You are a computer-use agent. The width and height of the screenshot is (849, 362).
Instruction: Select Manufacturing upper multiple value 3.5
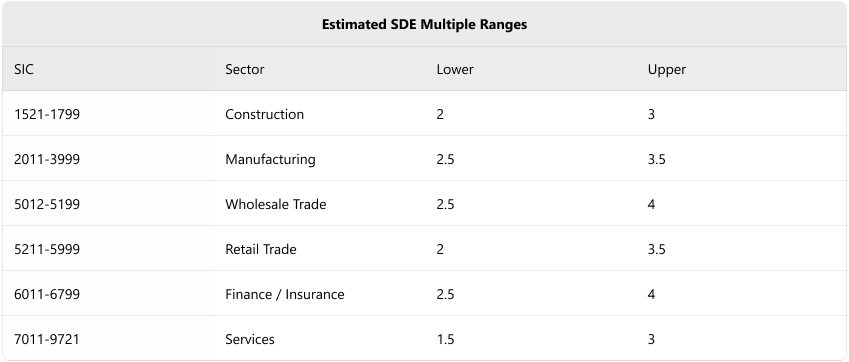pyautogui.click(x=656, y=159)
